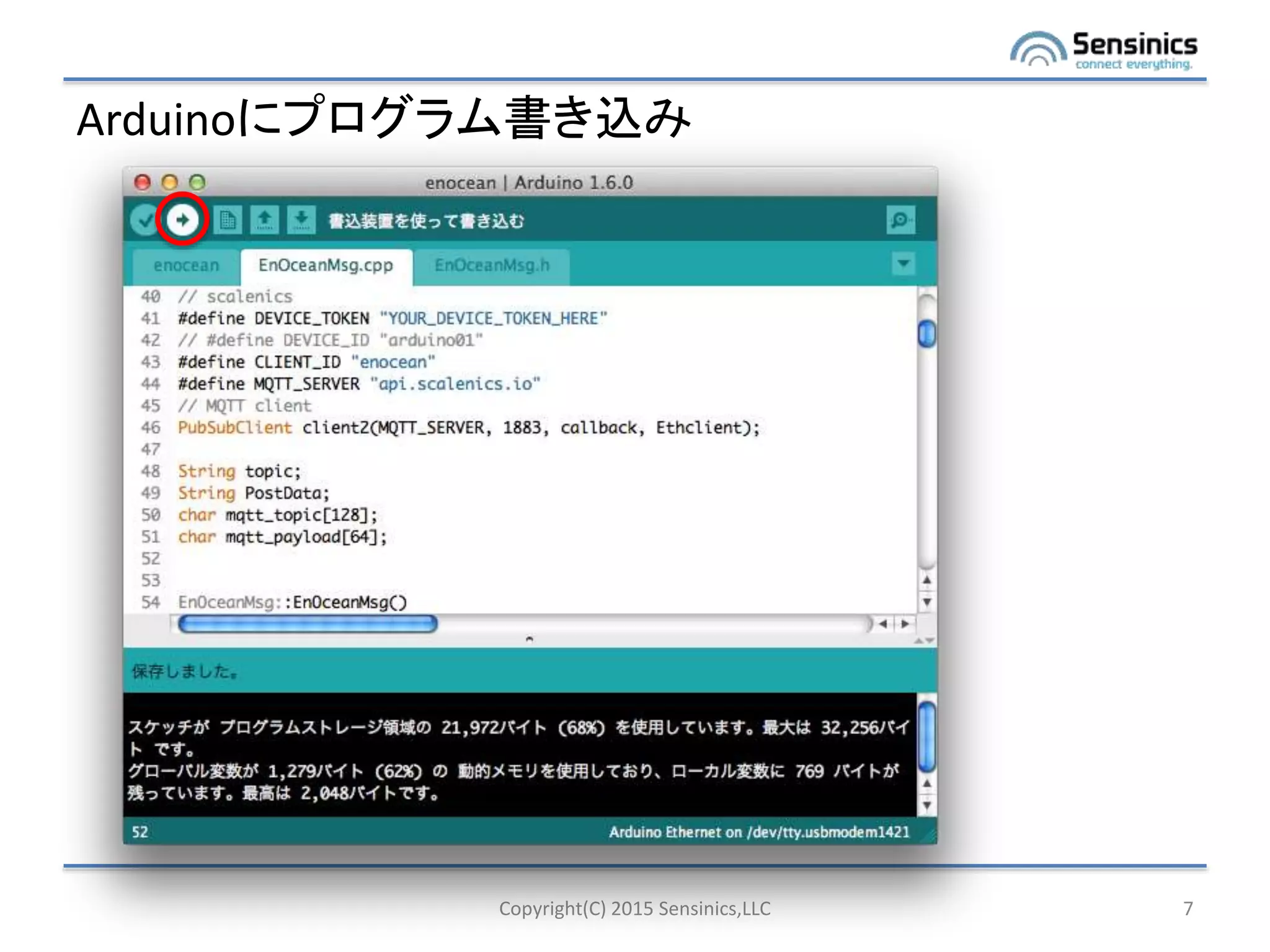Open the Serial Monitor magnifier icon

click(900, 220)
